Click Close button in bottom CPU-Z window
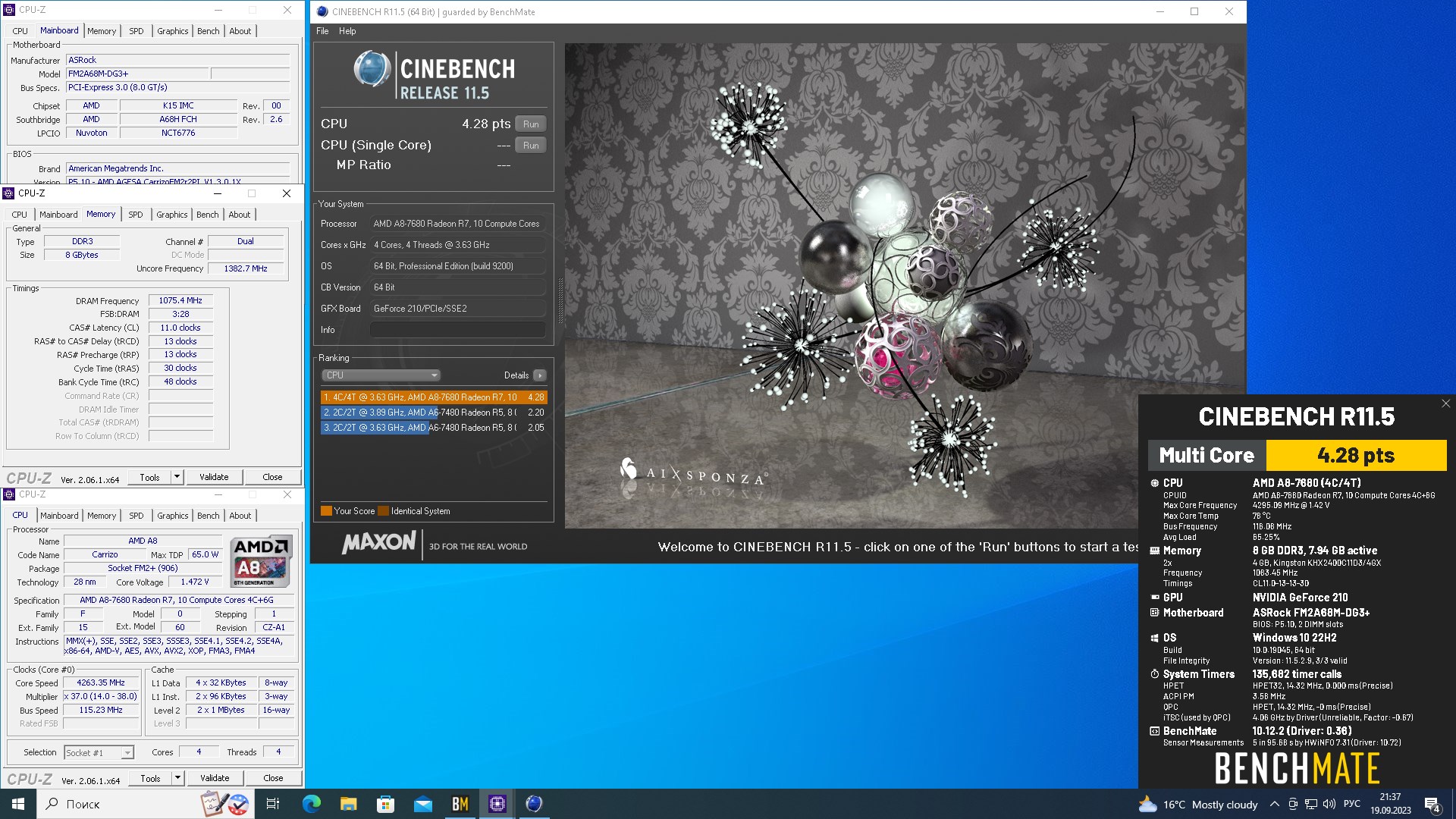The image size is (1456, 819). tap(273, 778)
